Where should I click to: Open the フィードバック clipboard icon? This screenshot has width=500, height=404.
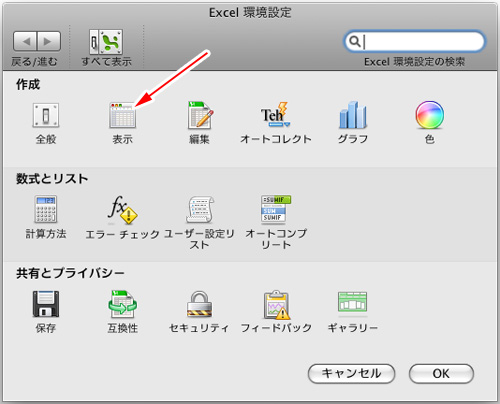[276, 304]
